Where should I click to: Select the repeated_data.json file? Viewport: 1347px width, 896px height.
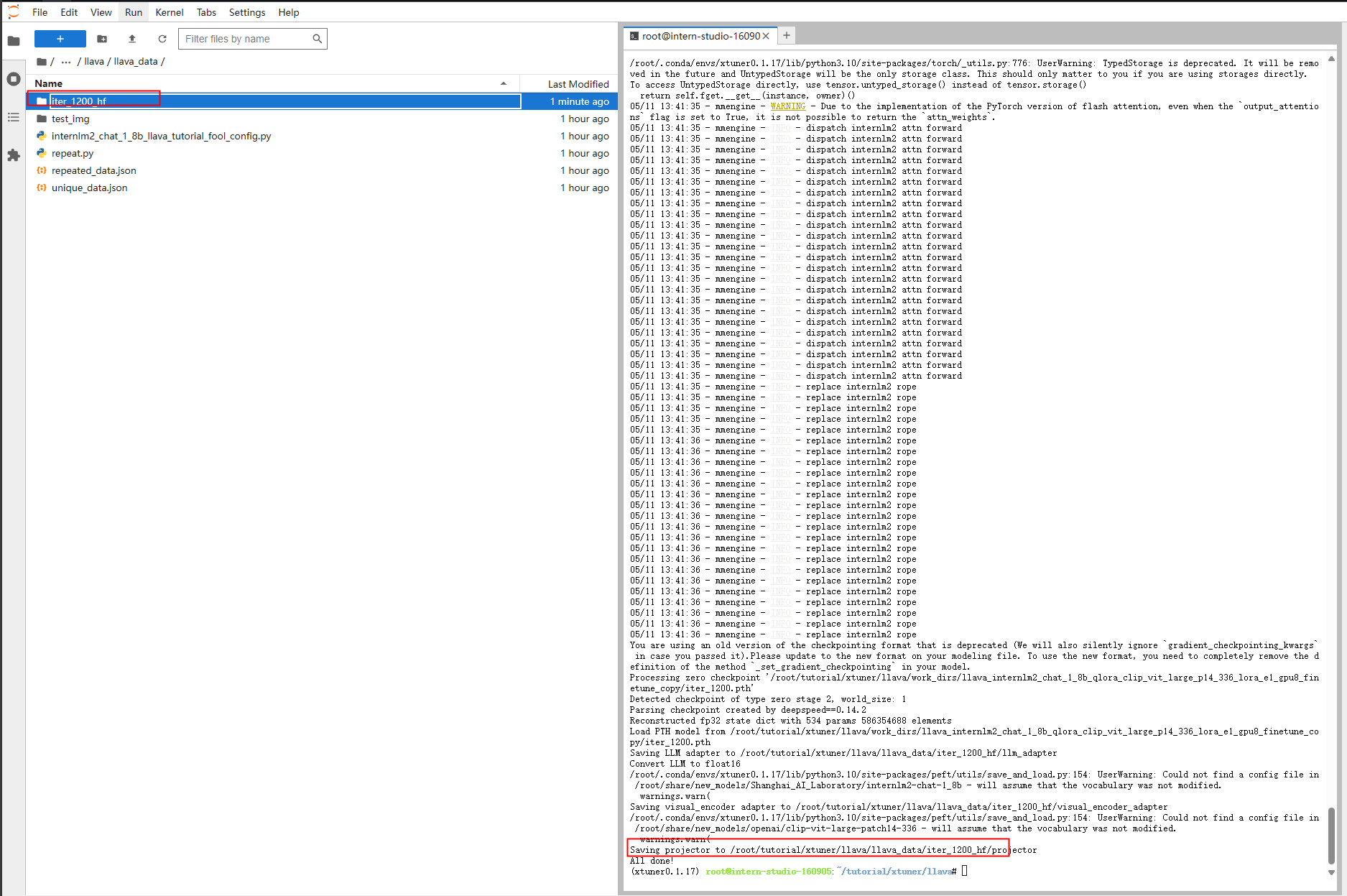322,170
